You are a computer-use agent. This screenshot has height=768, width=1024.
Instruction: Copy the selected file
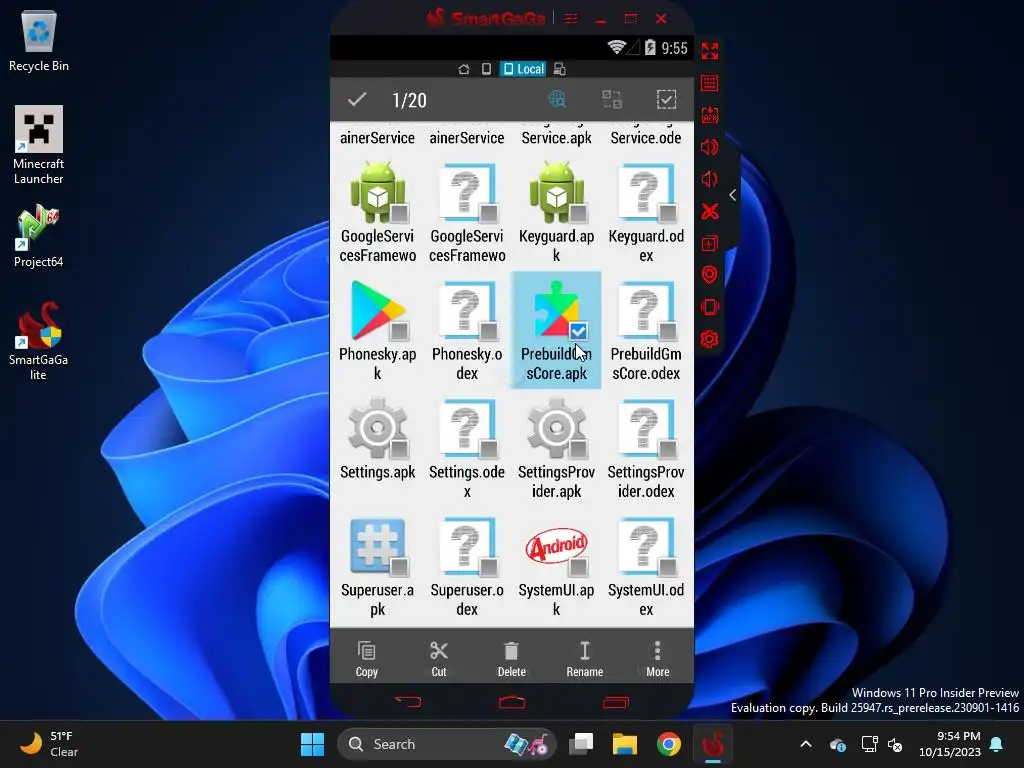366,658
